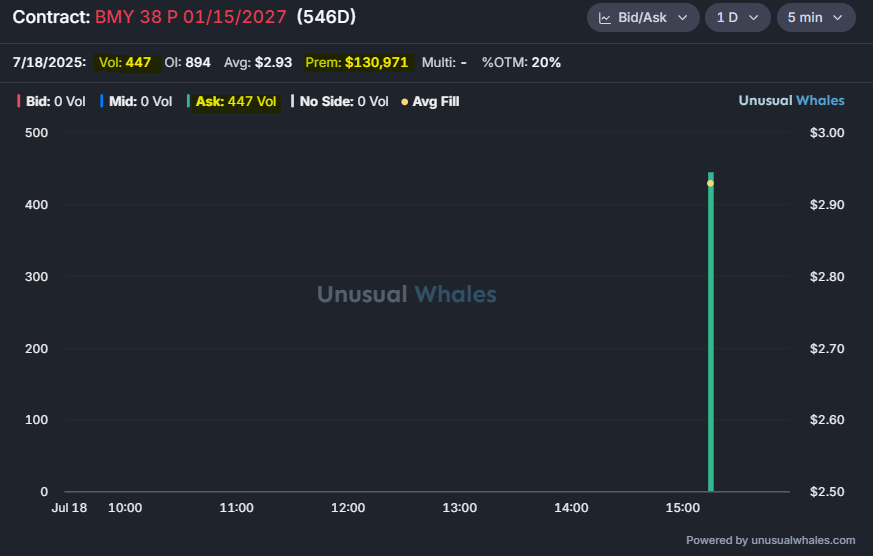Image resolution: width=873 pixels, height=556 pixels.
Task: Click the BMY 38 P 01/15/2027 contract name
Action: pos(190,17)
